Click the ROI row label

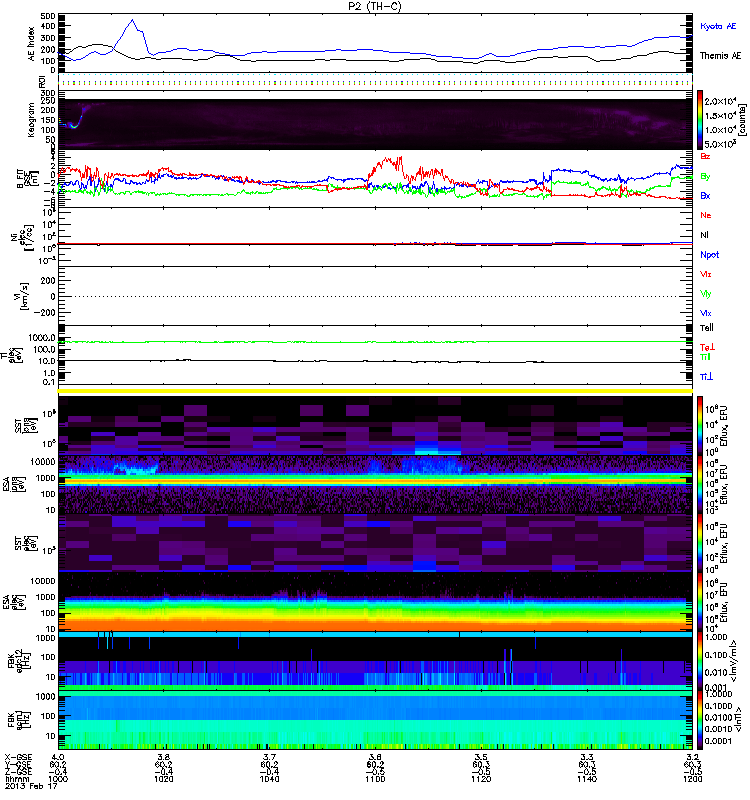coord(42,81)
